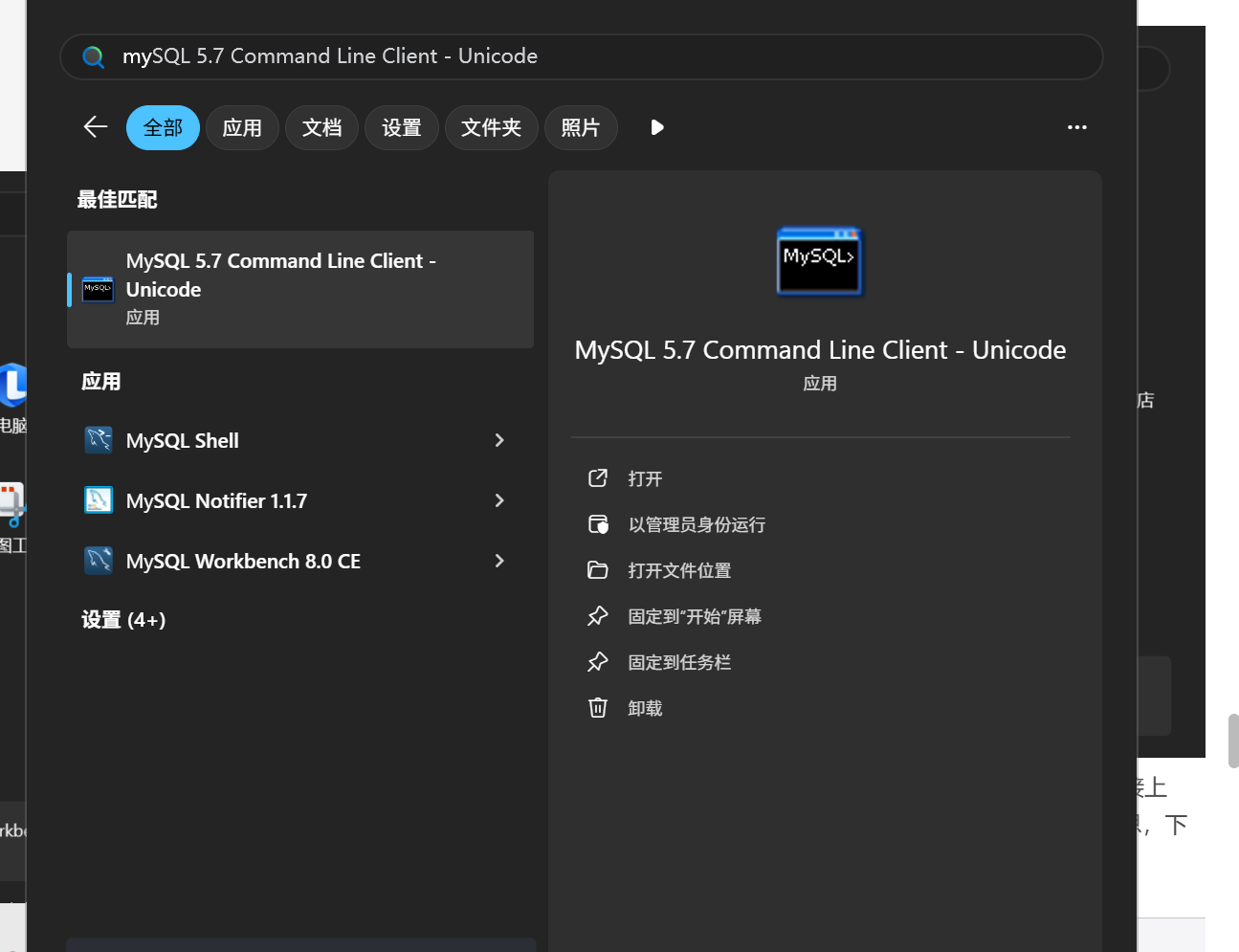The image size is (1239, 952).
Task: Click the pin icon for taskbar
Action: [x=598, y=662]
